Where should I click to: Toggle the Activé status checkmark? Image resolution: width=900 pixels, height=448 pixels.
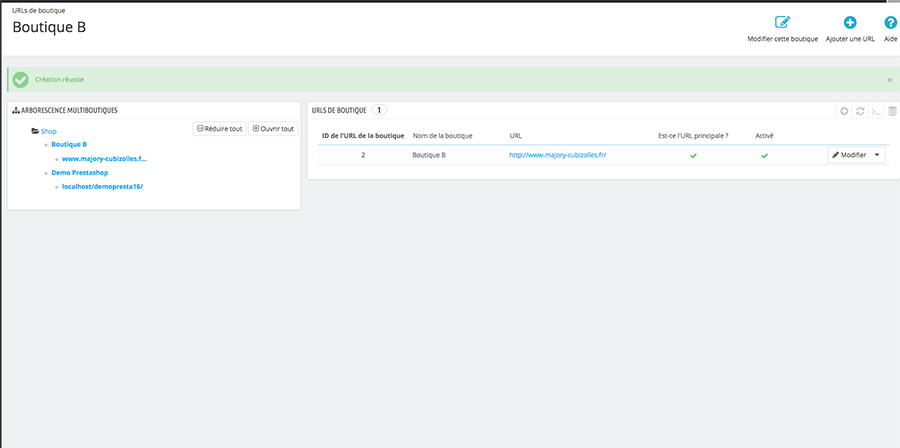[764, 156]
